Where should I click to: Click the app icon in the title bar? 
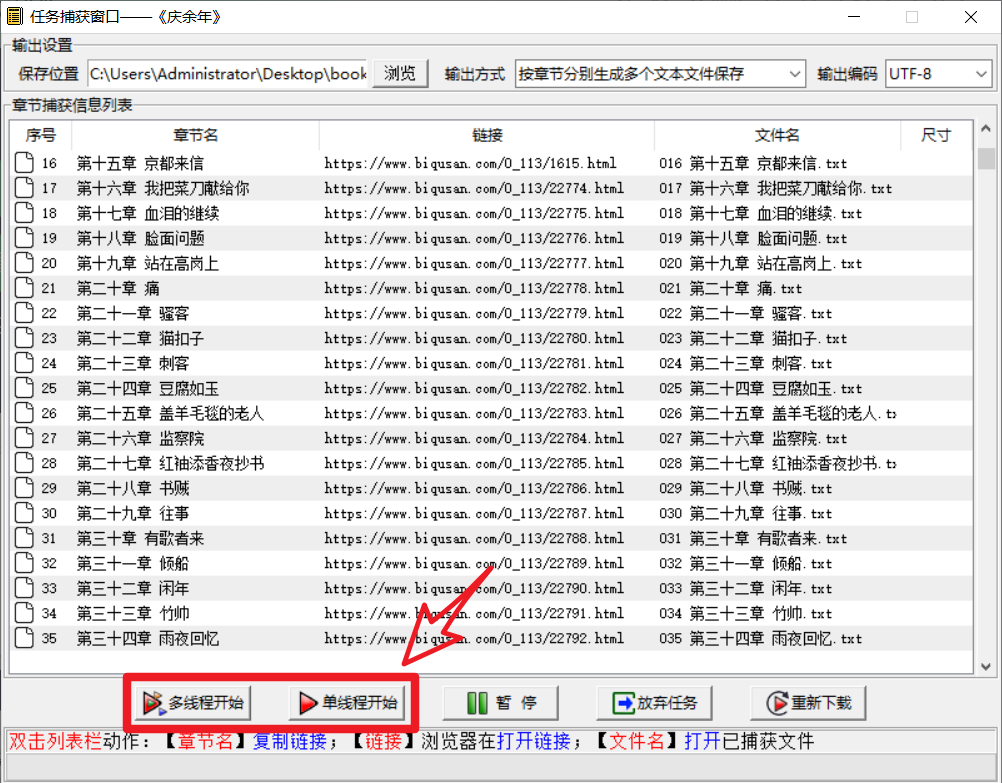click(x=14, y=17)
